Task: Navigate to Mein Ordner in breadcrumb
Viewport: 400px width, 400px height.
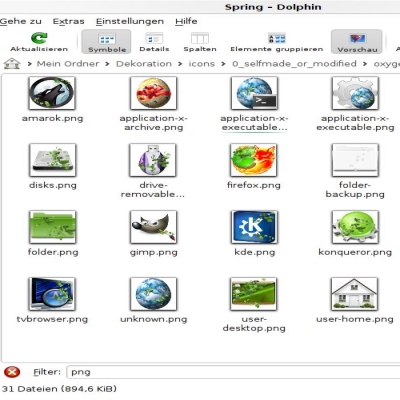Action: (x=68, y=64)
